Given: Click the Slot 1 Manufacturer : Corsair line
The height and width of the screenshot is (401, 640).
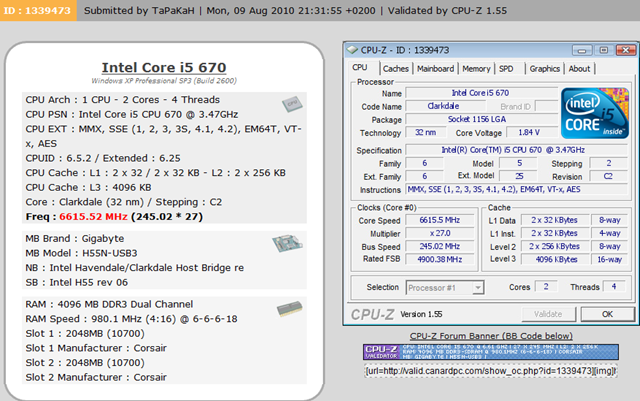Looking at the screenshot, I should tap(96, 348).
